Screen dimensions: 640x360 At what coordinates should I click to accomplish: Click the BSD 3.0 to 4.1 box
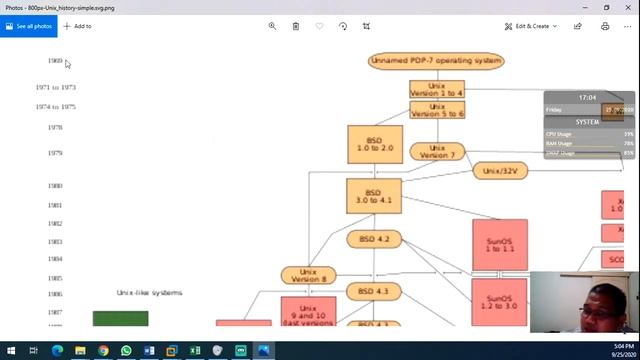pos(374,196)
